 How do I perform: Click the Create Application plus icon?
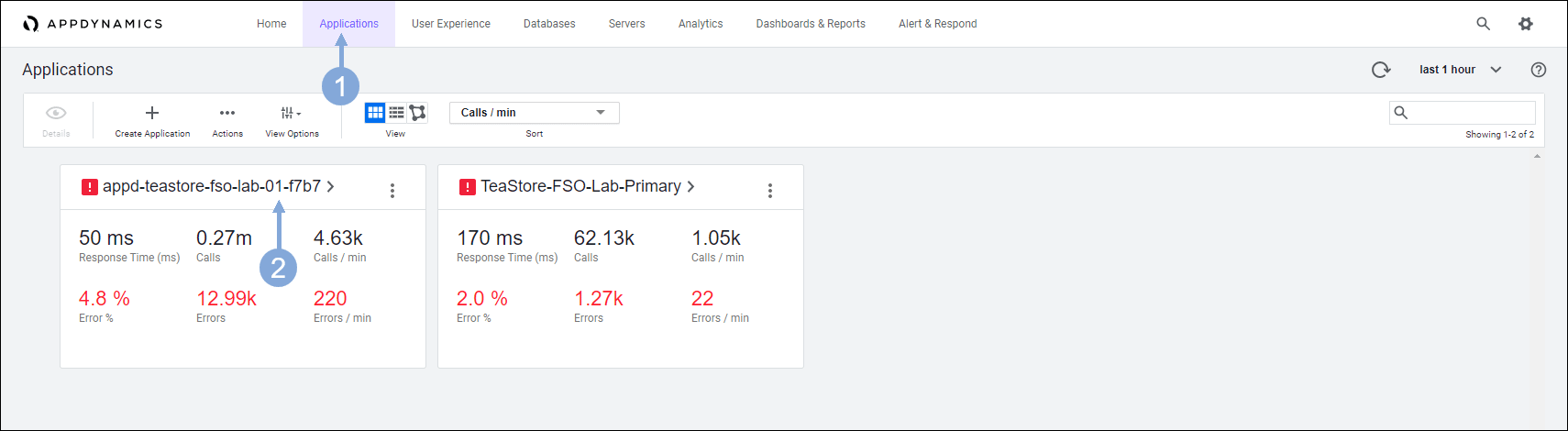[152, 113]
